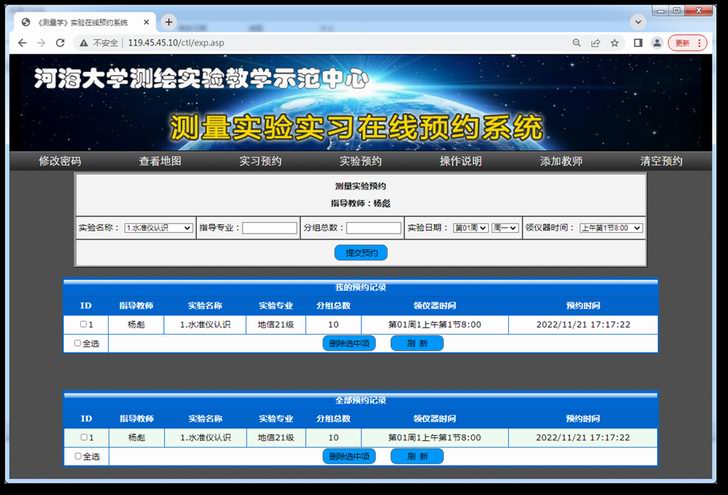The width and height of the screenshot is (728, 495).
Task: Open 清空预约 menu item
Action: (662, 161)
